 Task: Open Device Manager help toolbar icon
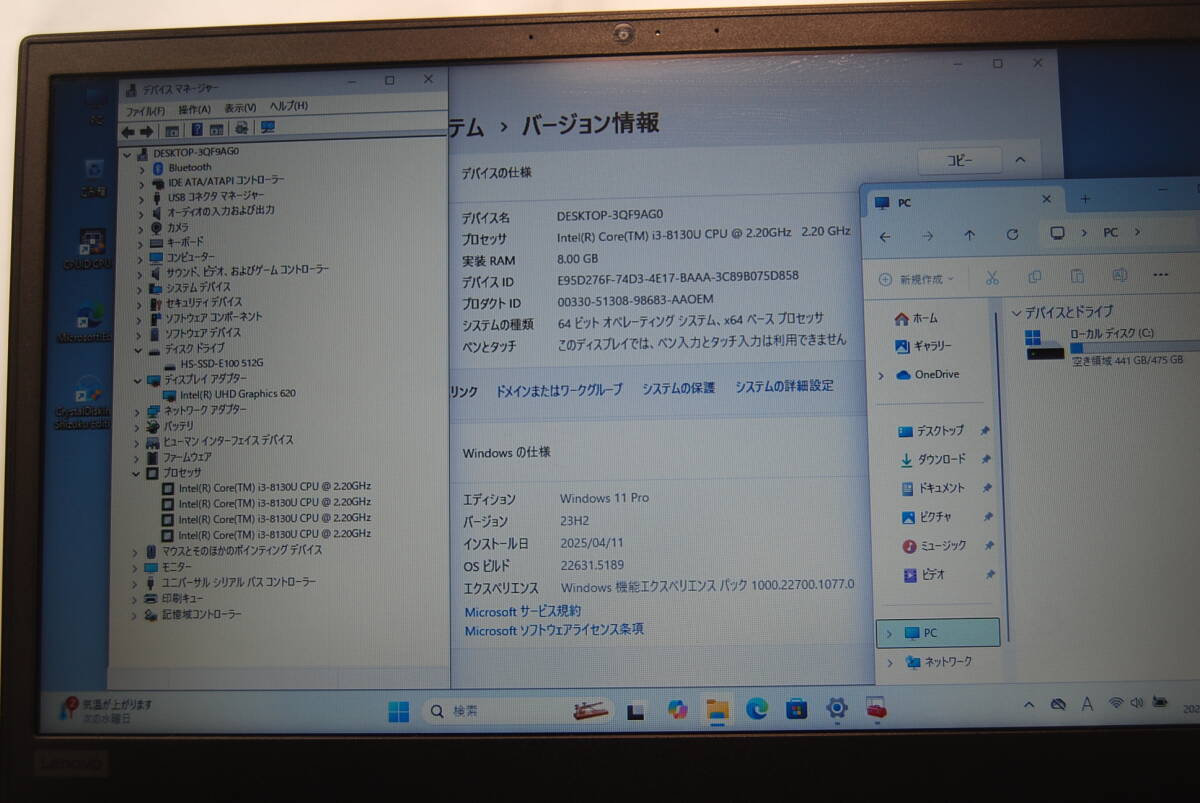[197, 130]
